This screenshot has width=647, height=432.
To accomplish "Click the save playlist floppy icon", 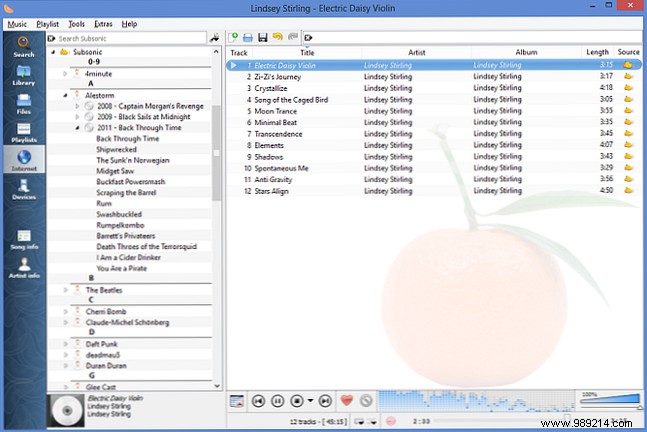I will pyautogui.click(x=262, y=38).
